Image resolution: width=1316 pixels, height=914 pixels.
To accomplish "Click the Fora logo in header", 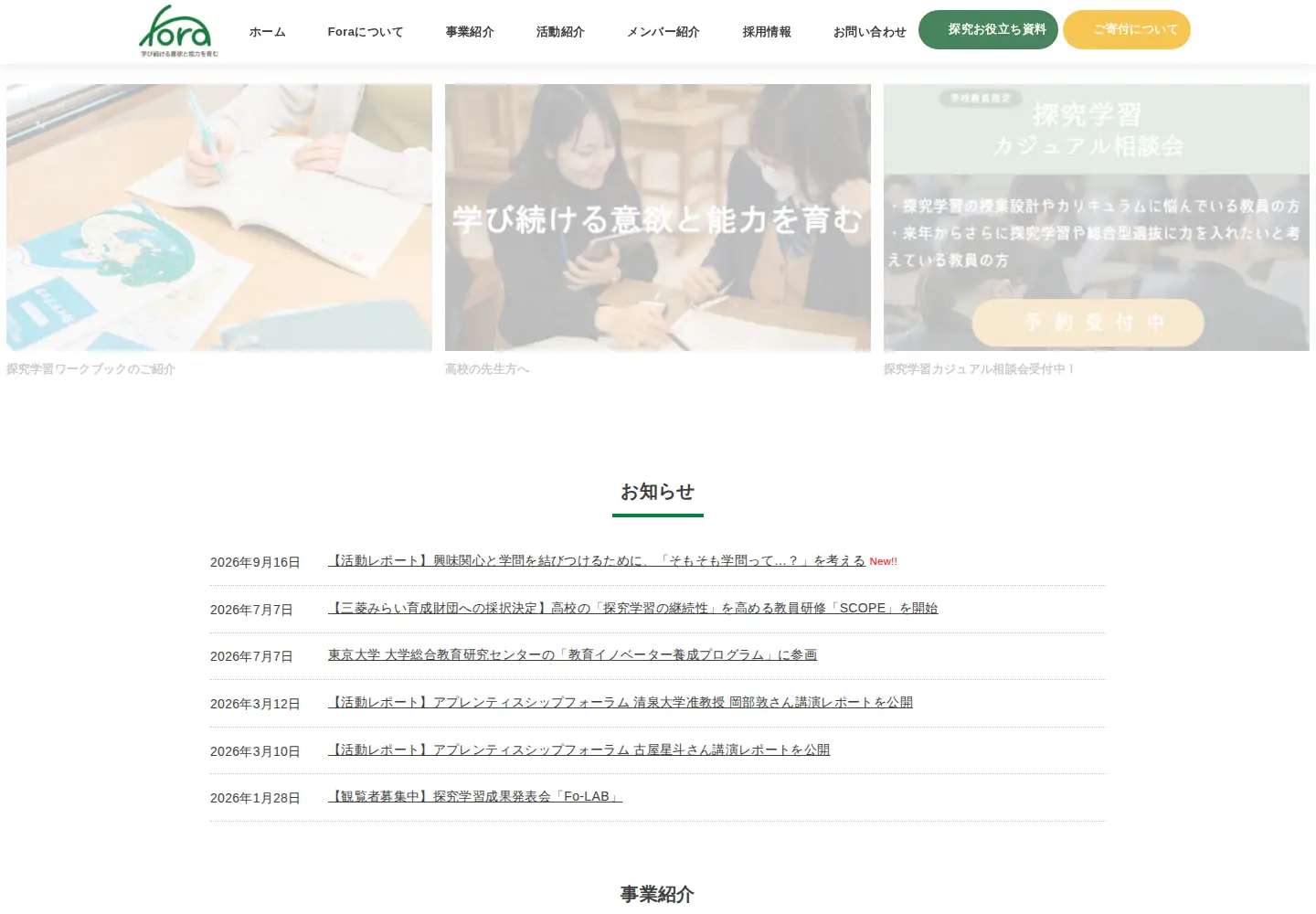I will (x=178, y=31).
